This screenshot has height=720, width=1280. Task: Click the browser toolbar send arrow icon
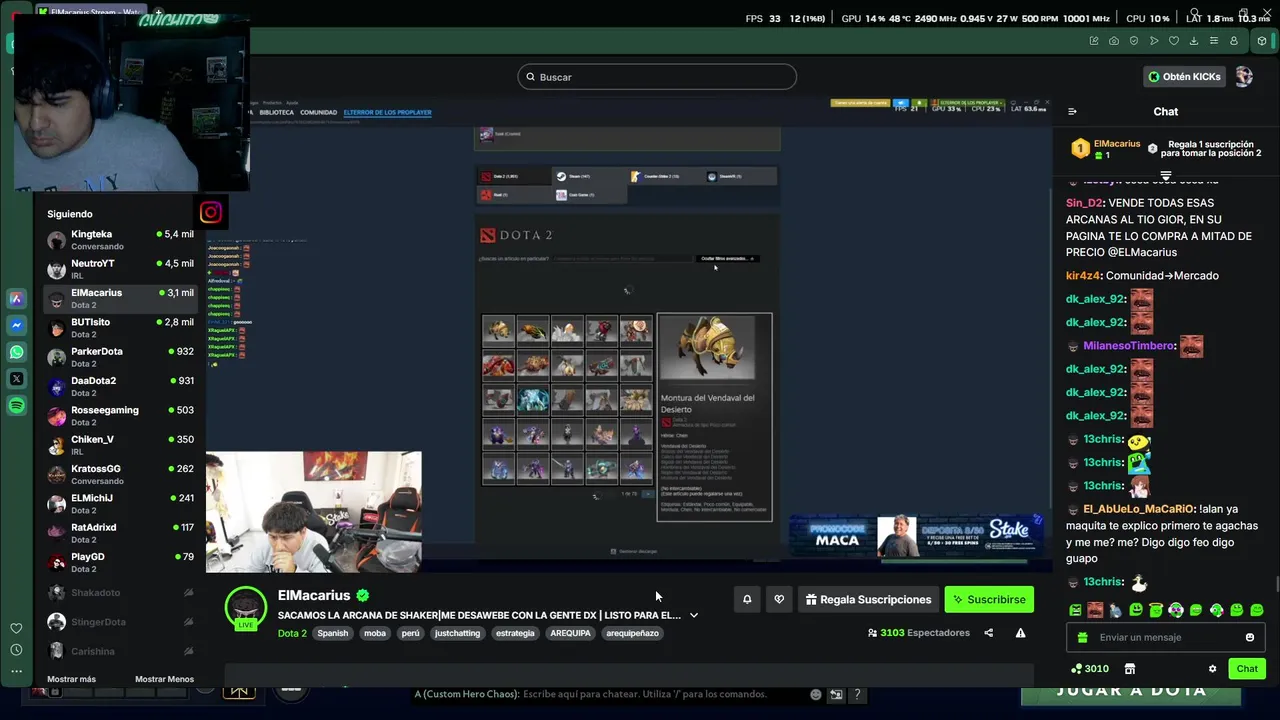point(1154,41)
